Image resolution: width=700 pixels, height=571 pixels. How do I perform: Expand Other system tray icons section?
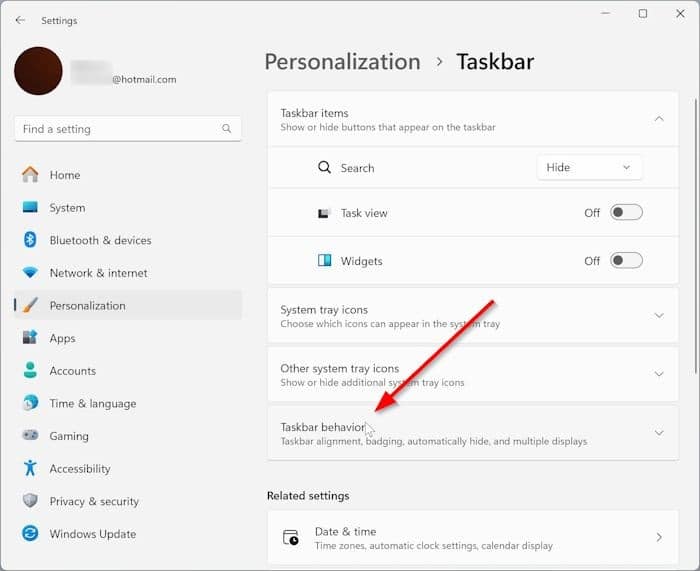point(658,374)
